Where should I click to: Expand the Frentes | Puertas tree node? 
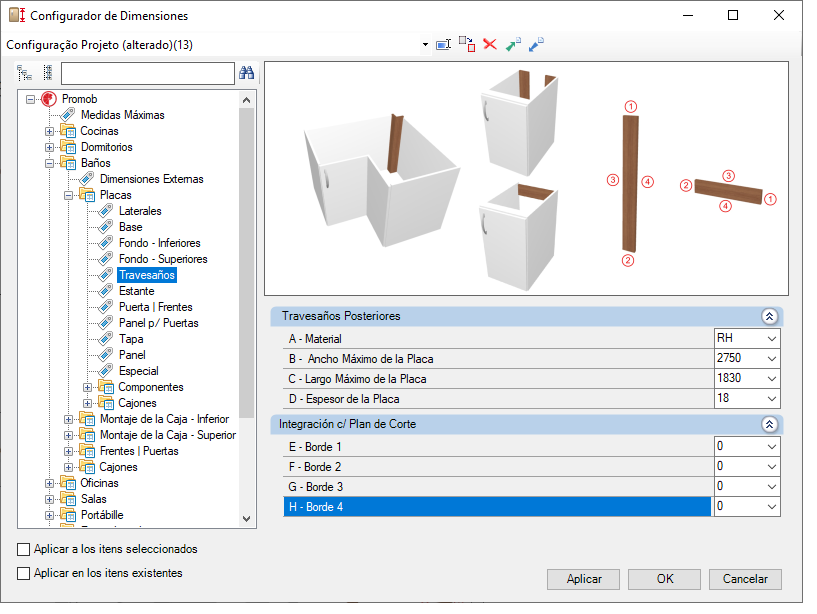68,451
